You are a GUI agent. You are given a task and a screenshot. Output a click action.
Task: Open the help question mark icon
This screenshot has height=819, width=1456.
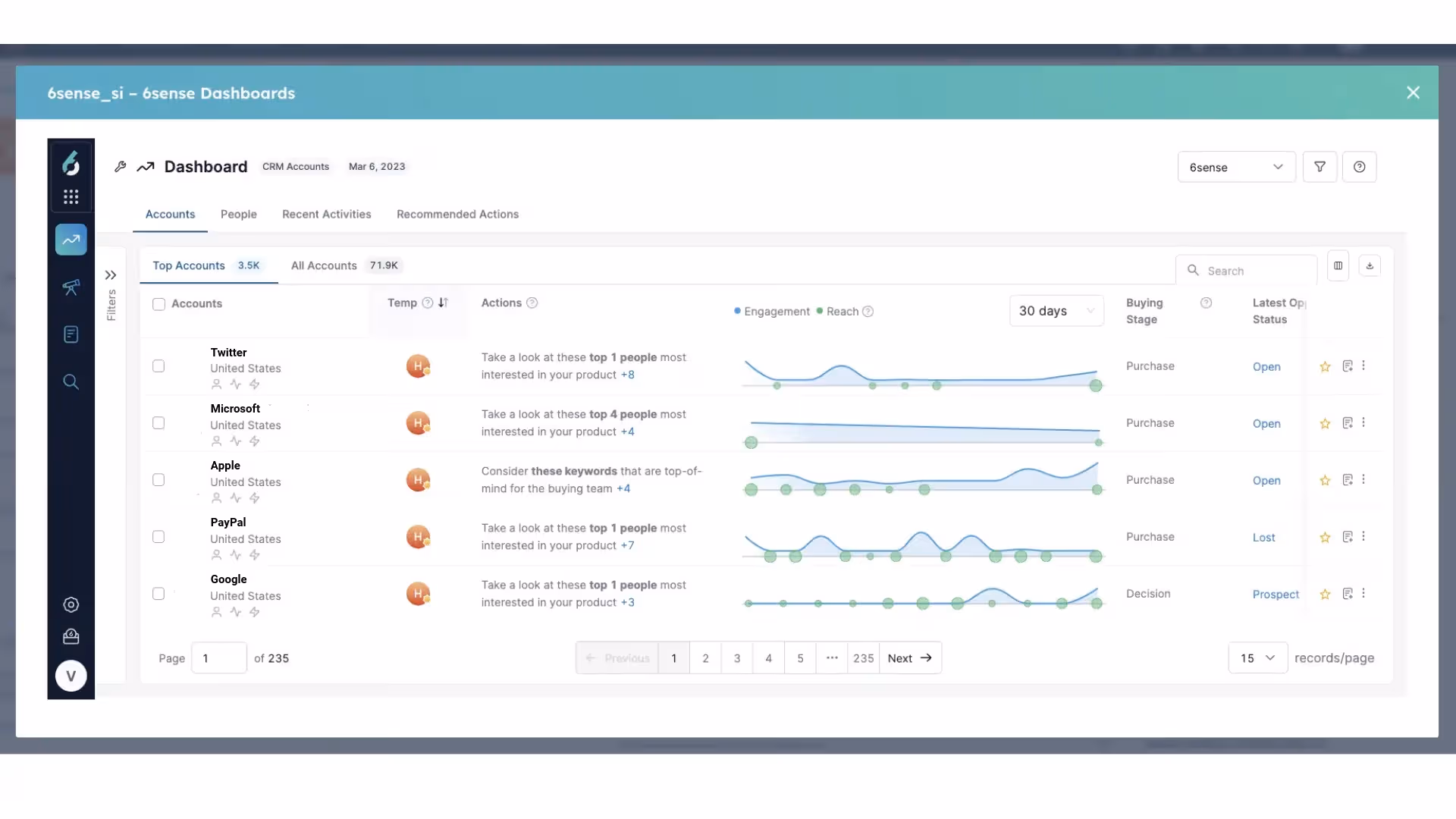coord(1360,167)
